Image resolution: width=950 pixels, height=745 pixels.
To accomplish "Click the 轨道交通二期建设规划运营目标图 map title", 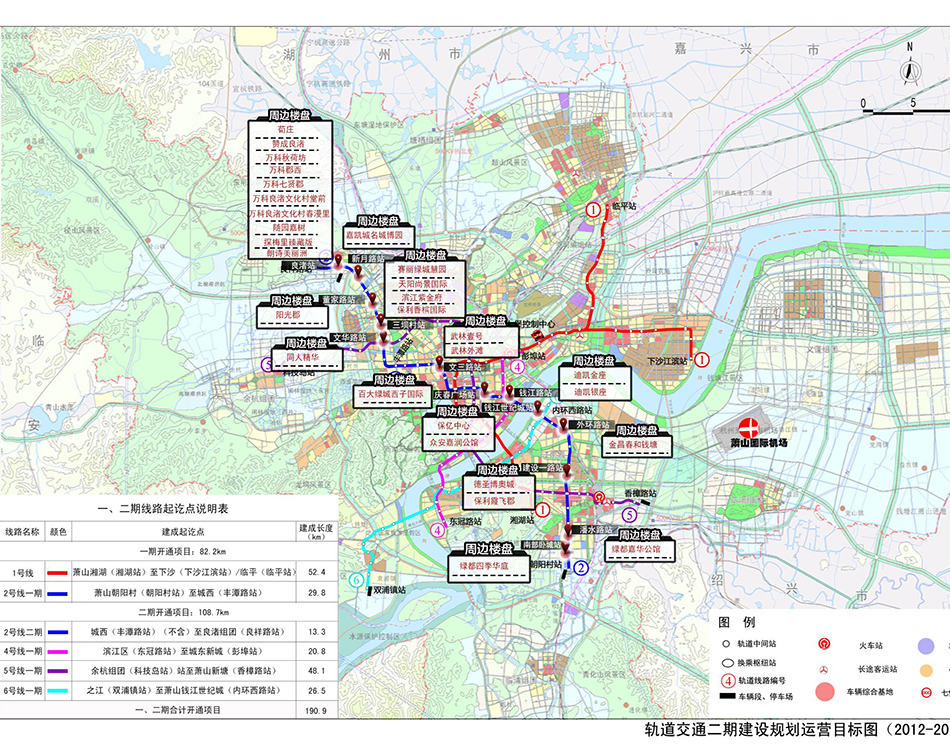I will [762, 729].
